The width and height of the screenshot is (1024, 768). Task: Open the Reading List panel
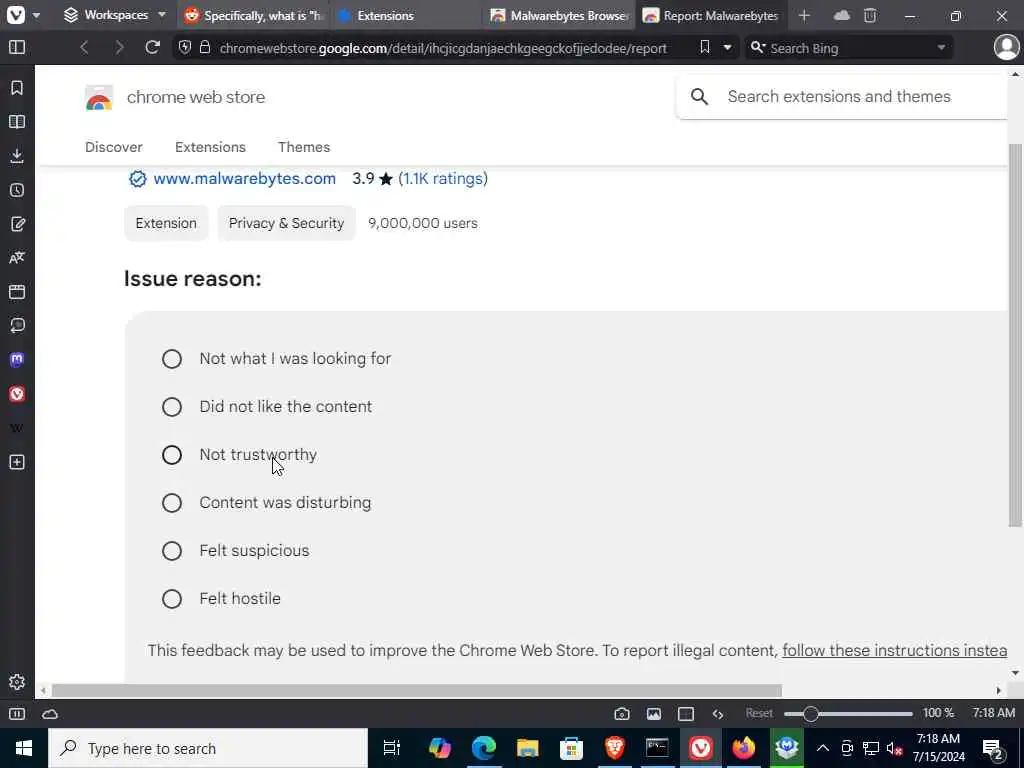(17, 121)
